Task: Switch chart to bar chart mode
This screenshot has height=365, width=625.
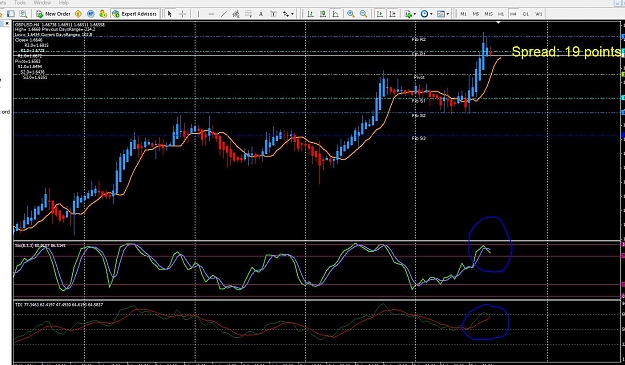Action: click(311, 14)
